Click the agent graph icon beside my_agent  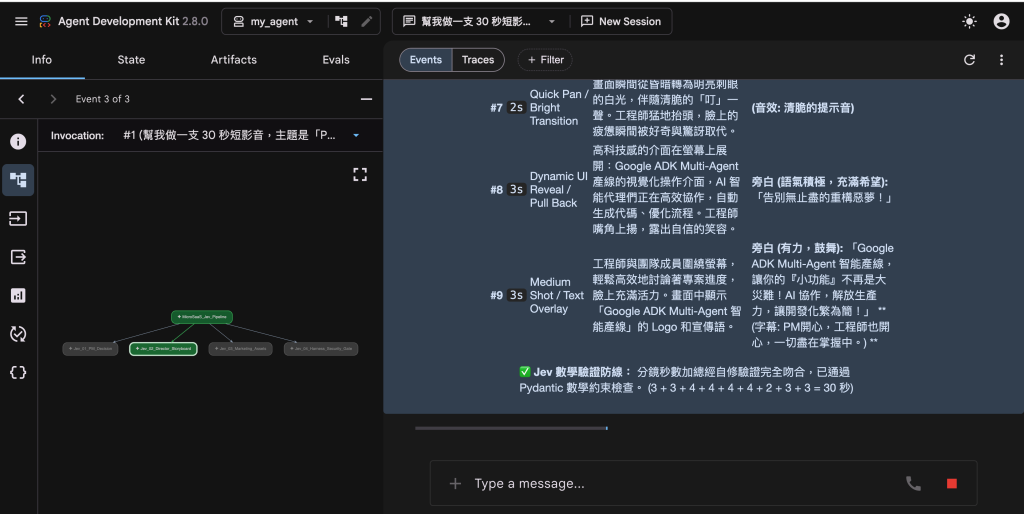(341, 22)
